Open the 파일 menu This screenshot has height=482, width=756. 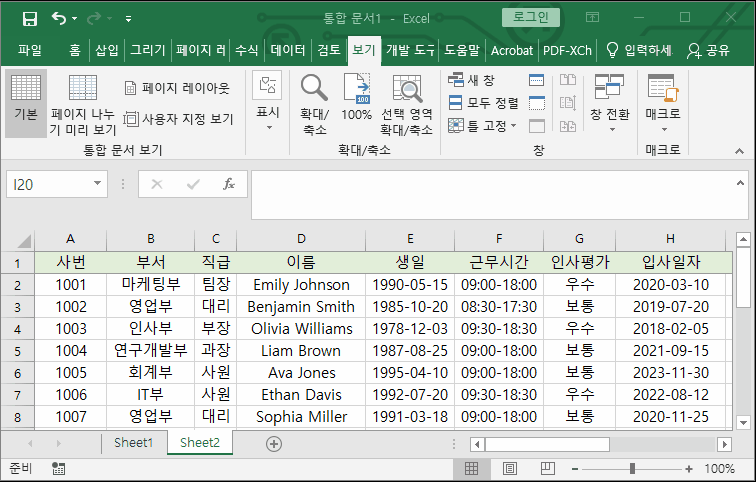pos(30,50)
